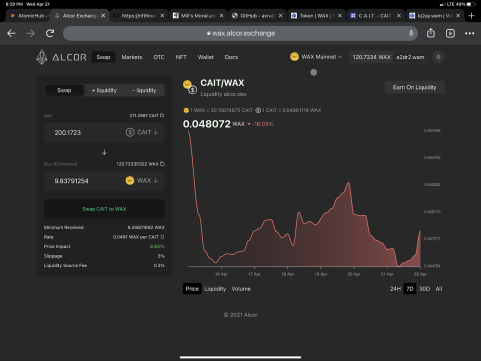Go back with the browser back arrow
The width and height of the screenshot is (481, 361).
pos(11,33)
